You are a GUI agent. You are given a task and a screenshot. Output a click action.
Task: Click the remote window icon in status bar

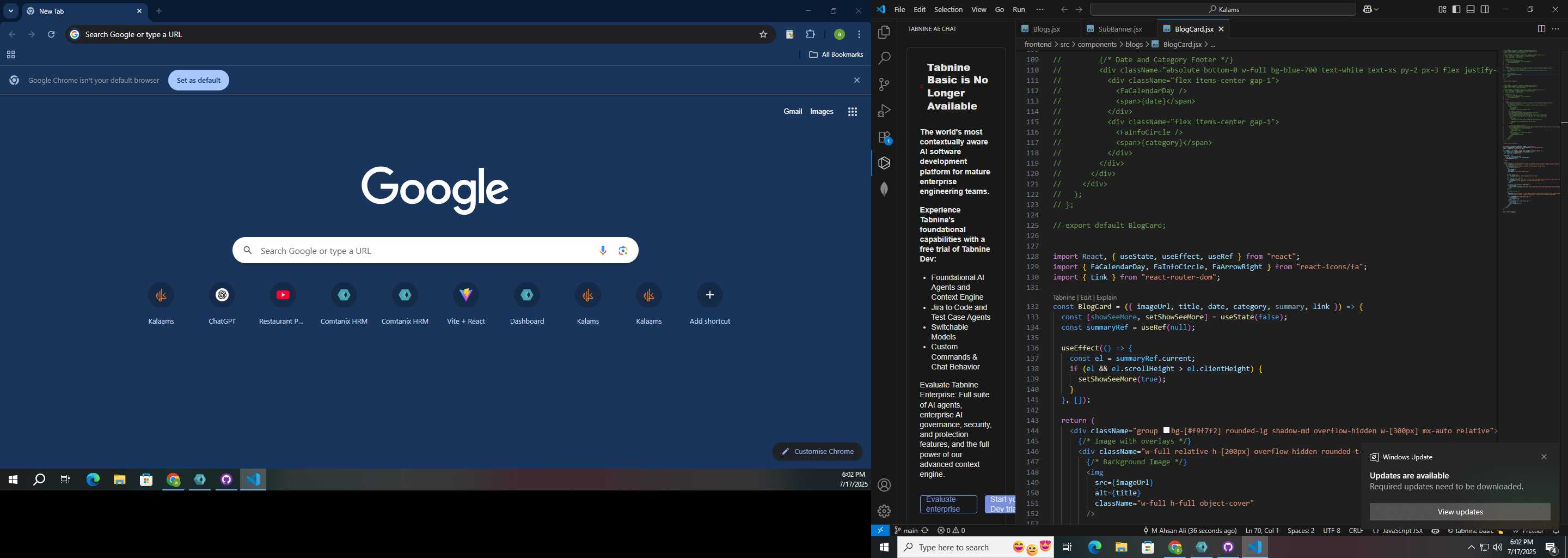[x=880, y=531]
